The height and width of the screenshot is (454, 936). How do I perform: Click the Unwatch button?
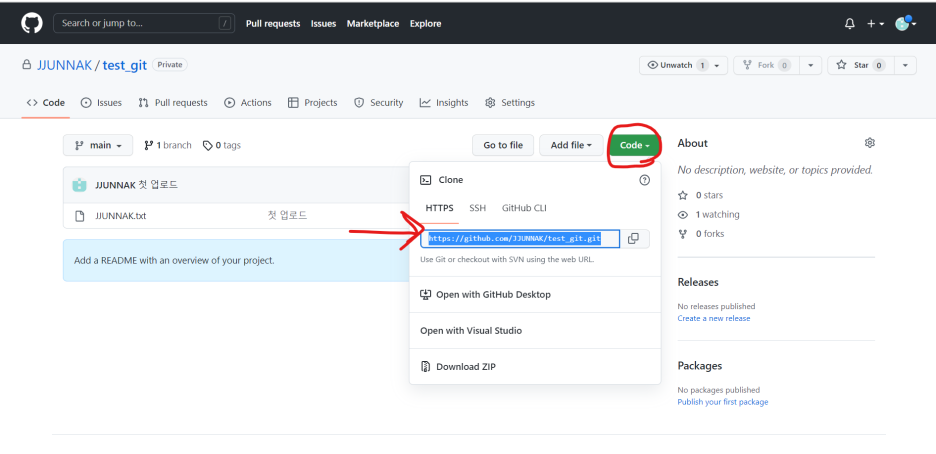point(683,65)
